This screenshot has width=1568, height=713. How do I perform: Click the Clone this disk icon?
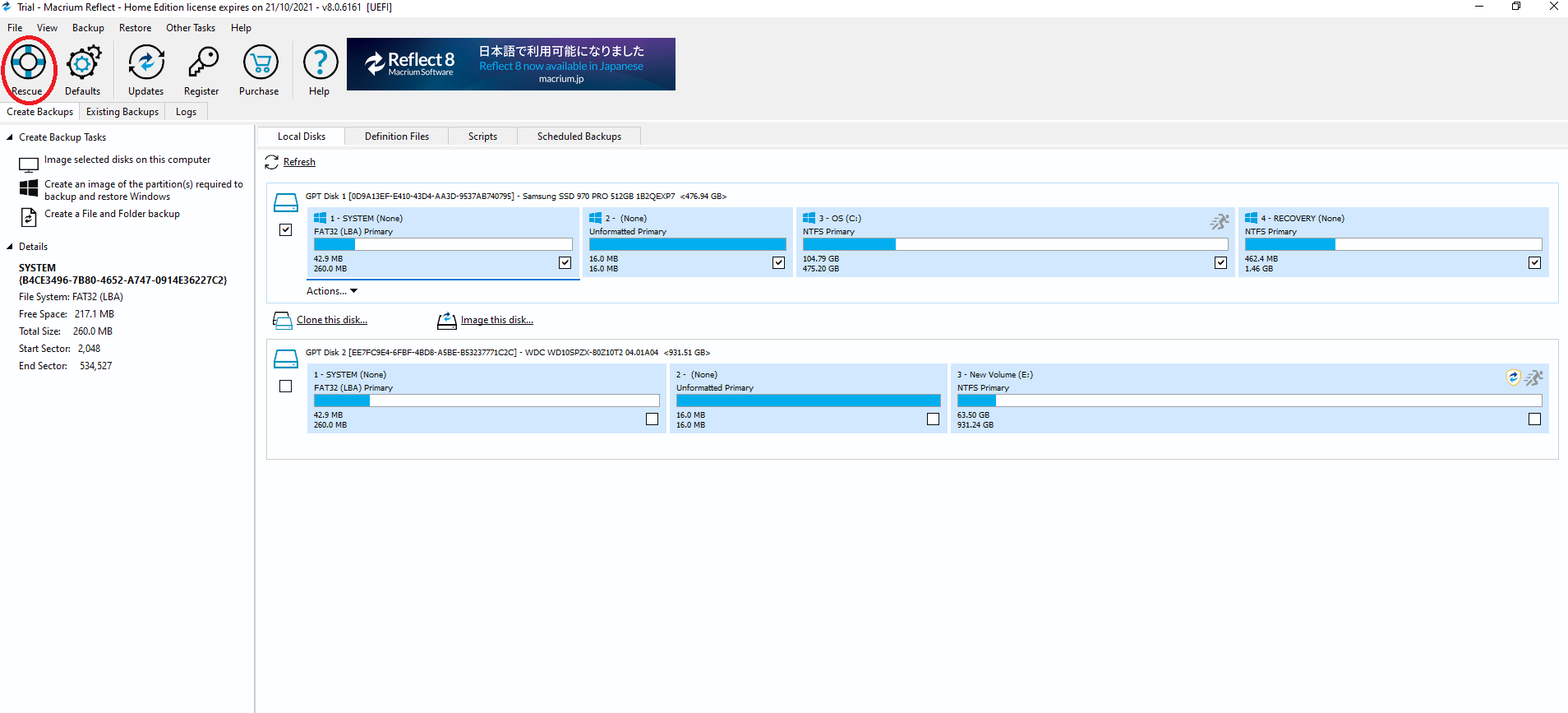click(x=282, y=321)
